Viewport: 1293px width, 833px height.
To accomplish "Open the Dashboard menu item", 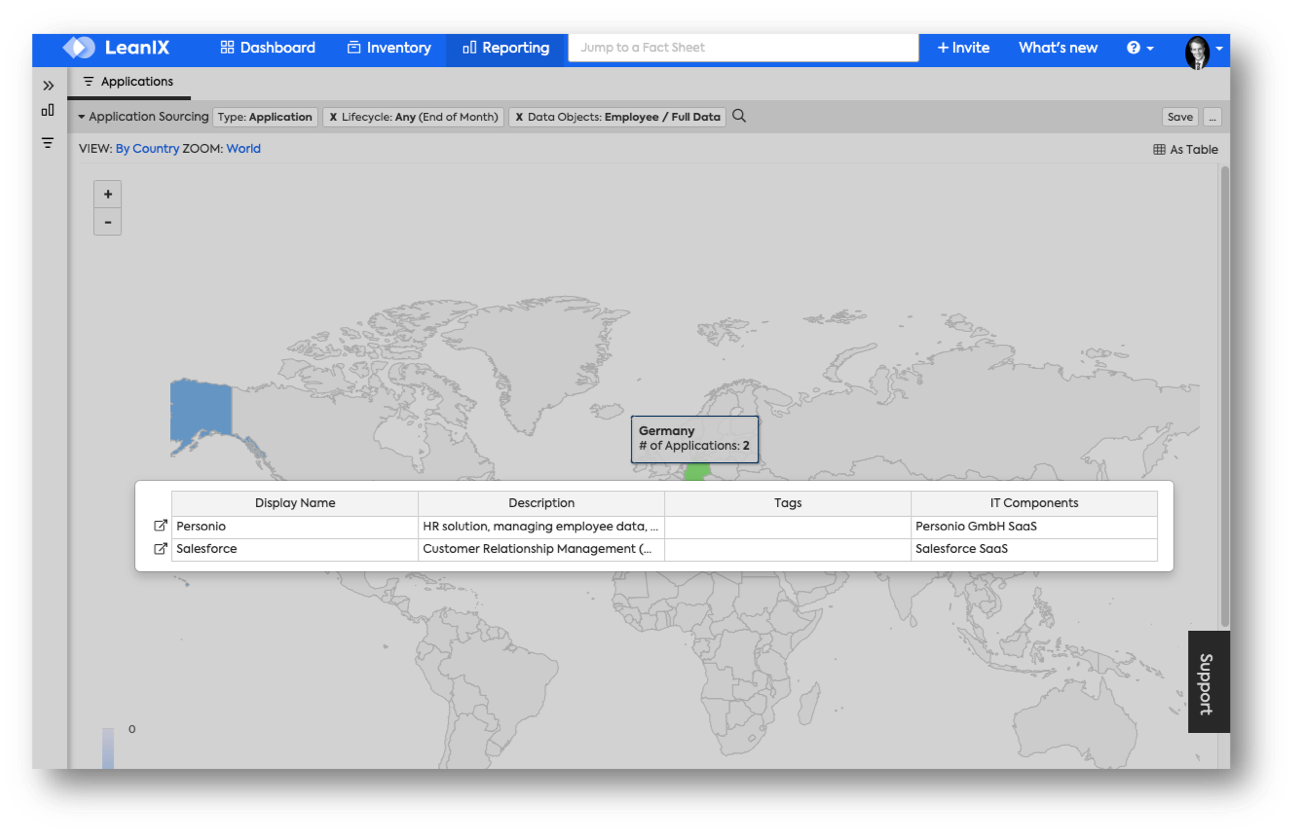I will (267, 48).
